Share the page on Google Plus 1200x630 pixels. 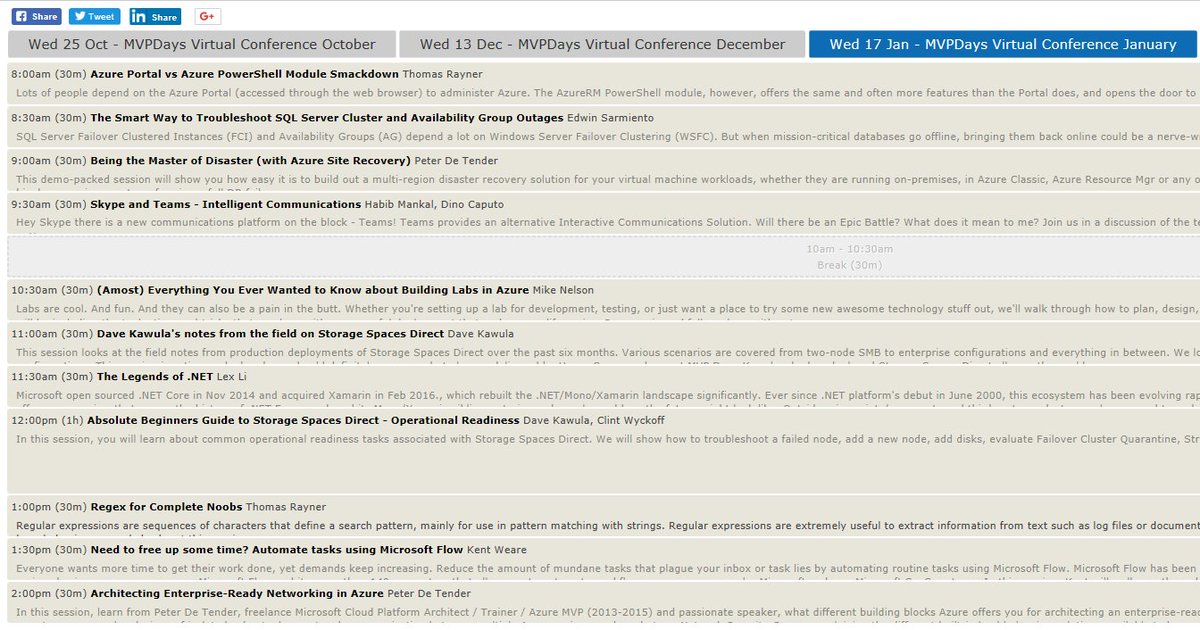pyautogui.click(x=207, y=16)
